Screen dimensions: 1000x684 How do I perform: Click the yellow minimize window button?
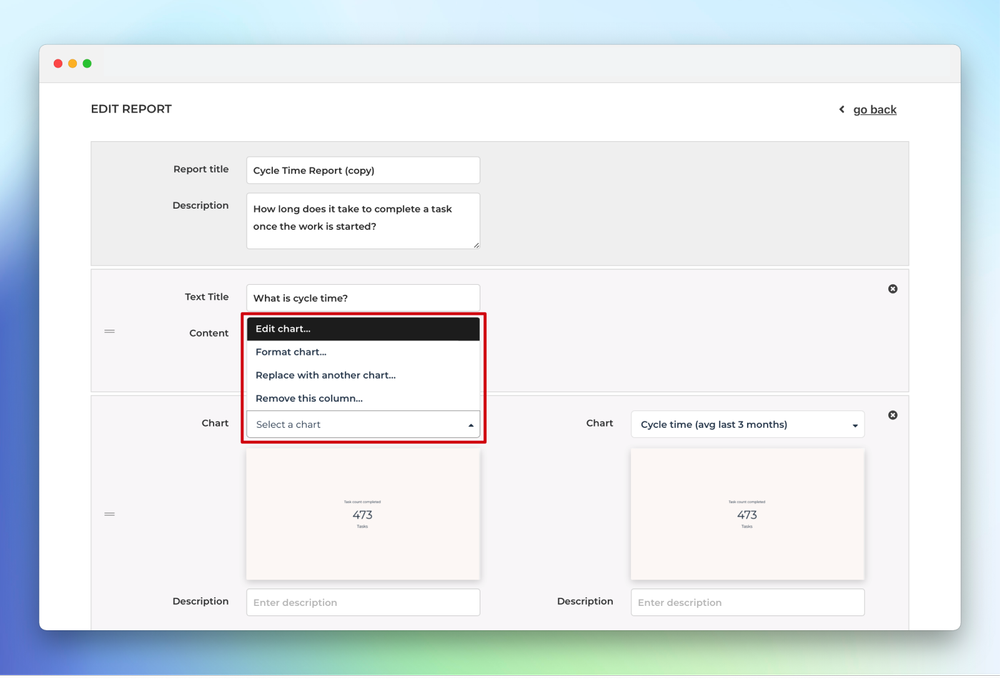73,63
